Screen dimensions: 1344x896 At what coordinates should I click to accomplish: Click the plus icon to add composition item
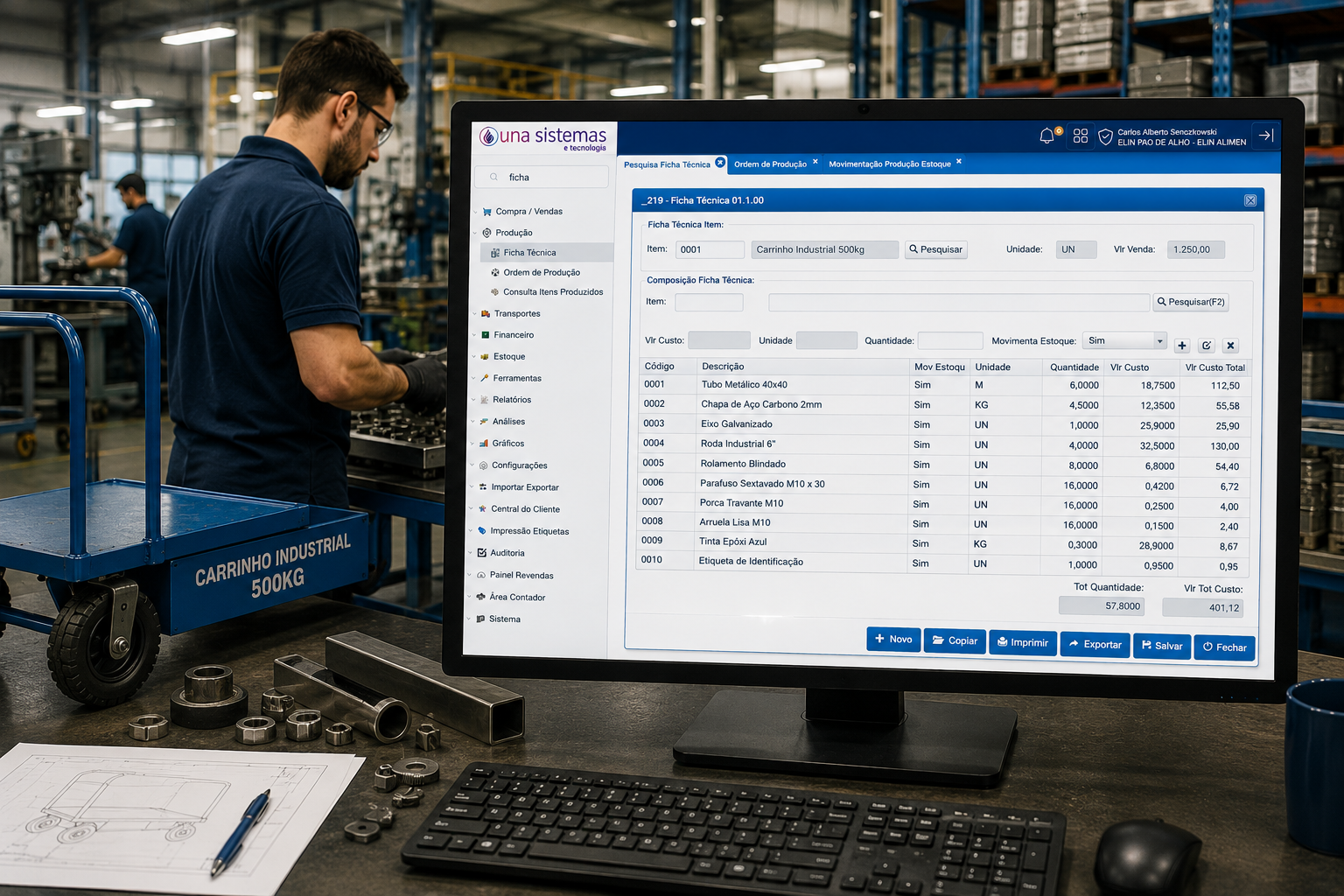(x=1182, y=346)
